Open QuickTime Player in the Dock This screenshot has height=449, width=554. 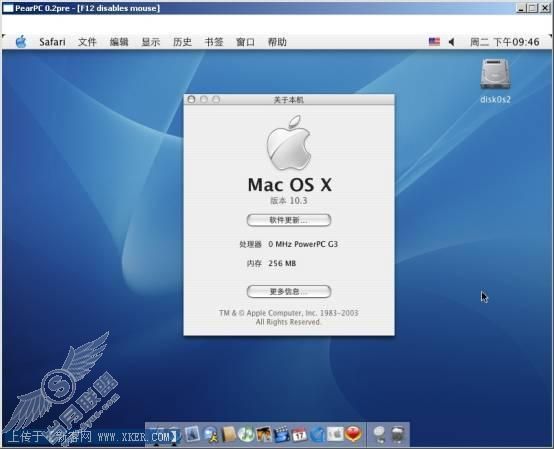point(317,435)
